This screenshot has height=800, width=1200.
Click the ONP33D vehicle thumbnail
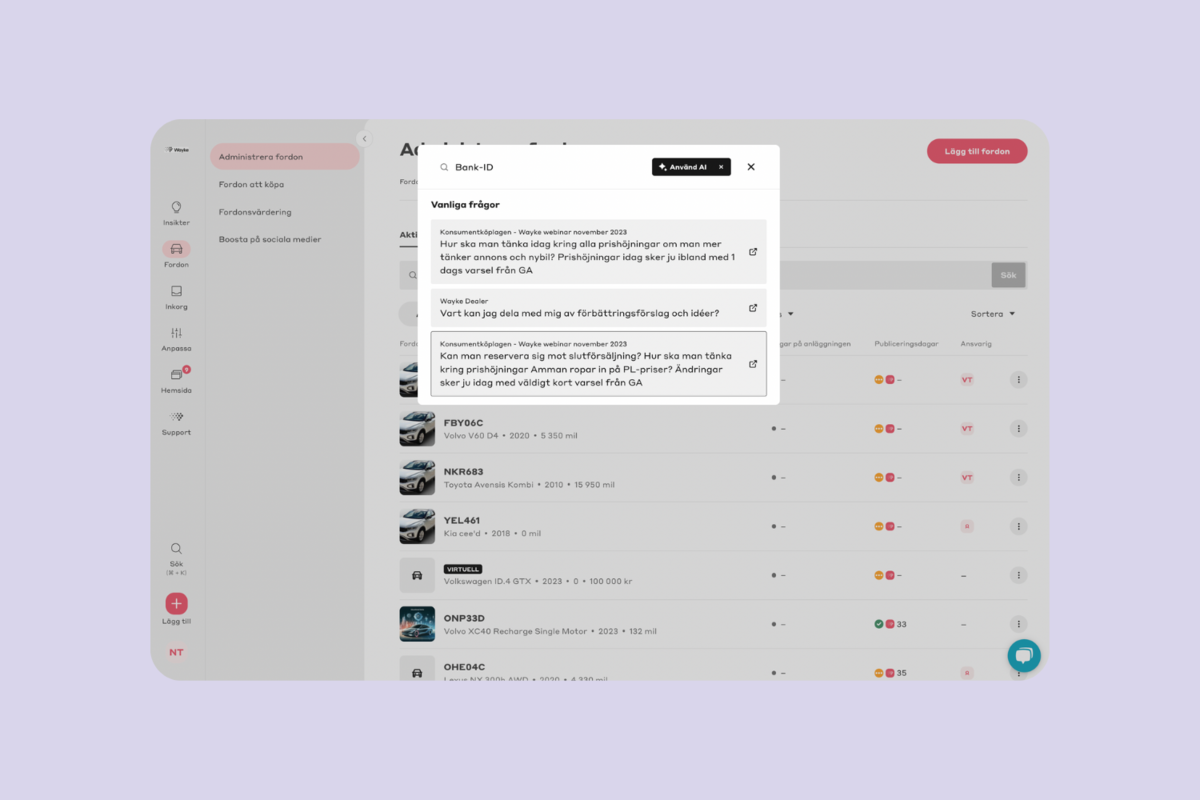pyautogui.click(x=417, y=625)
